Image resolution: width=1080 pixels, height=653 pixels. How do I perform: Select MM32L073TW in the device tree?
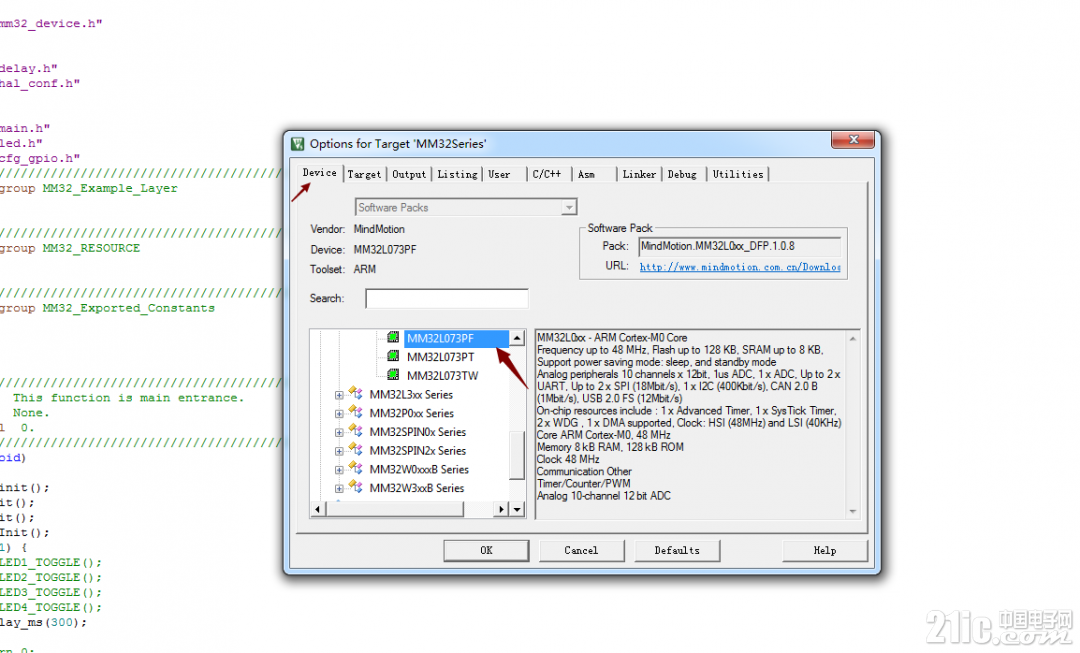(442, 375)
